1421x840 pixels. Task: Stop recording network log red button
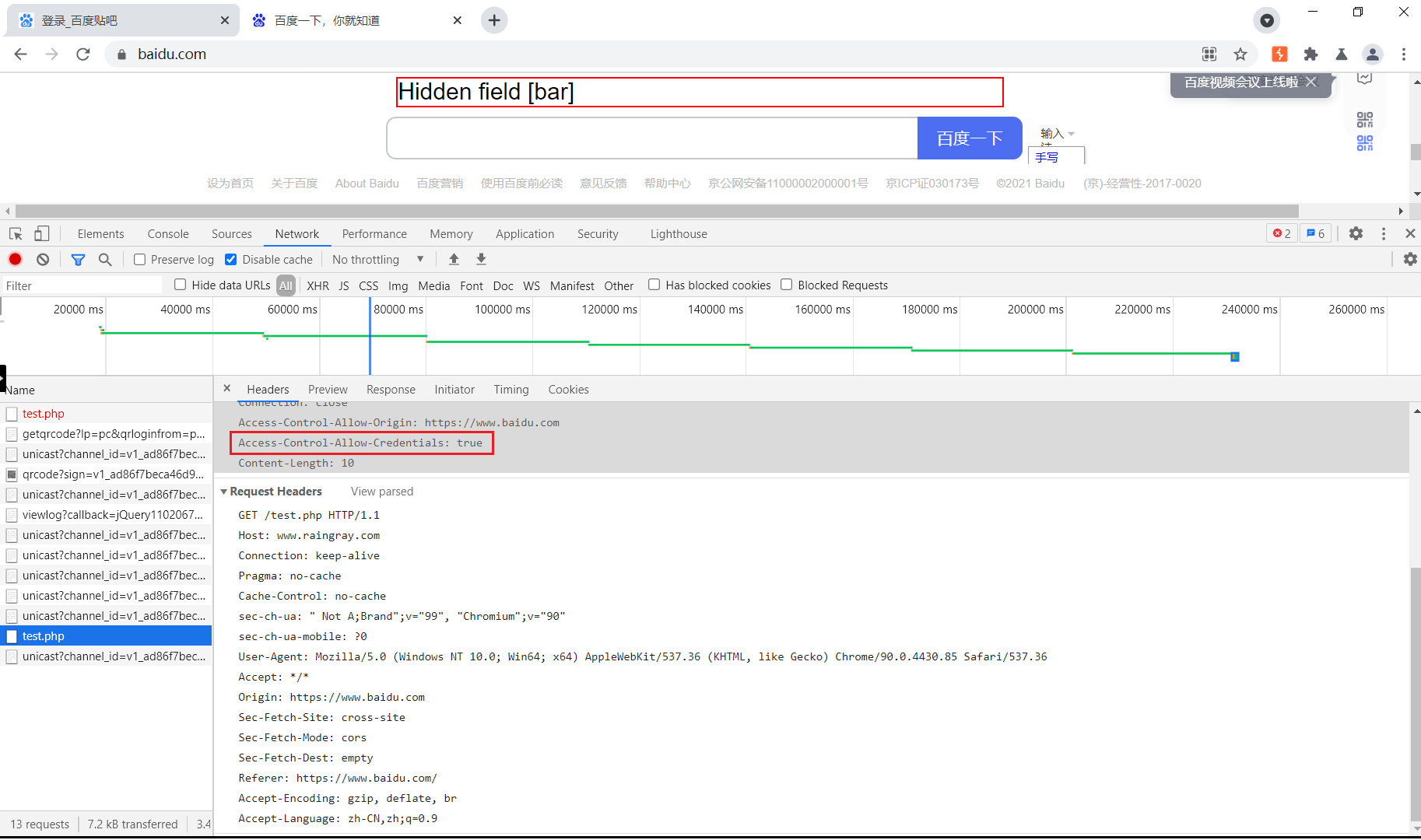15,259
